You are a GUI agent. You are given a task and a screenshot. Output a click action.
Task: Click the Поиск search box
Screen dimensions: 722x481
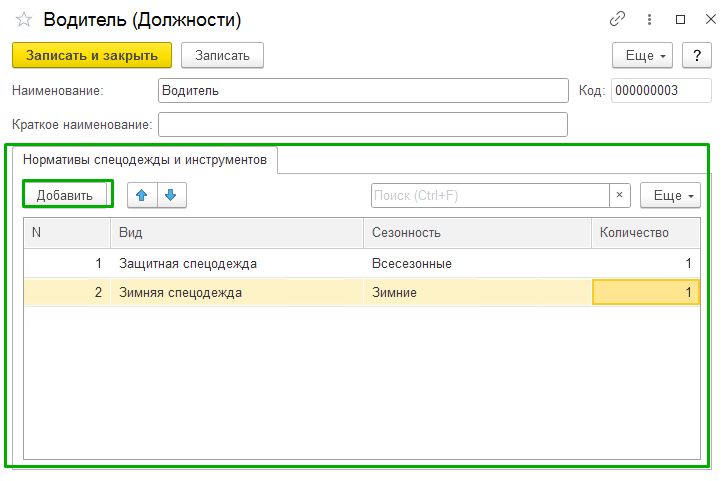(490, 195)
